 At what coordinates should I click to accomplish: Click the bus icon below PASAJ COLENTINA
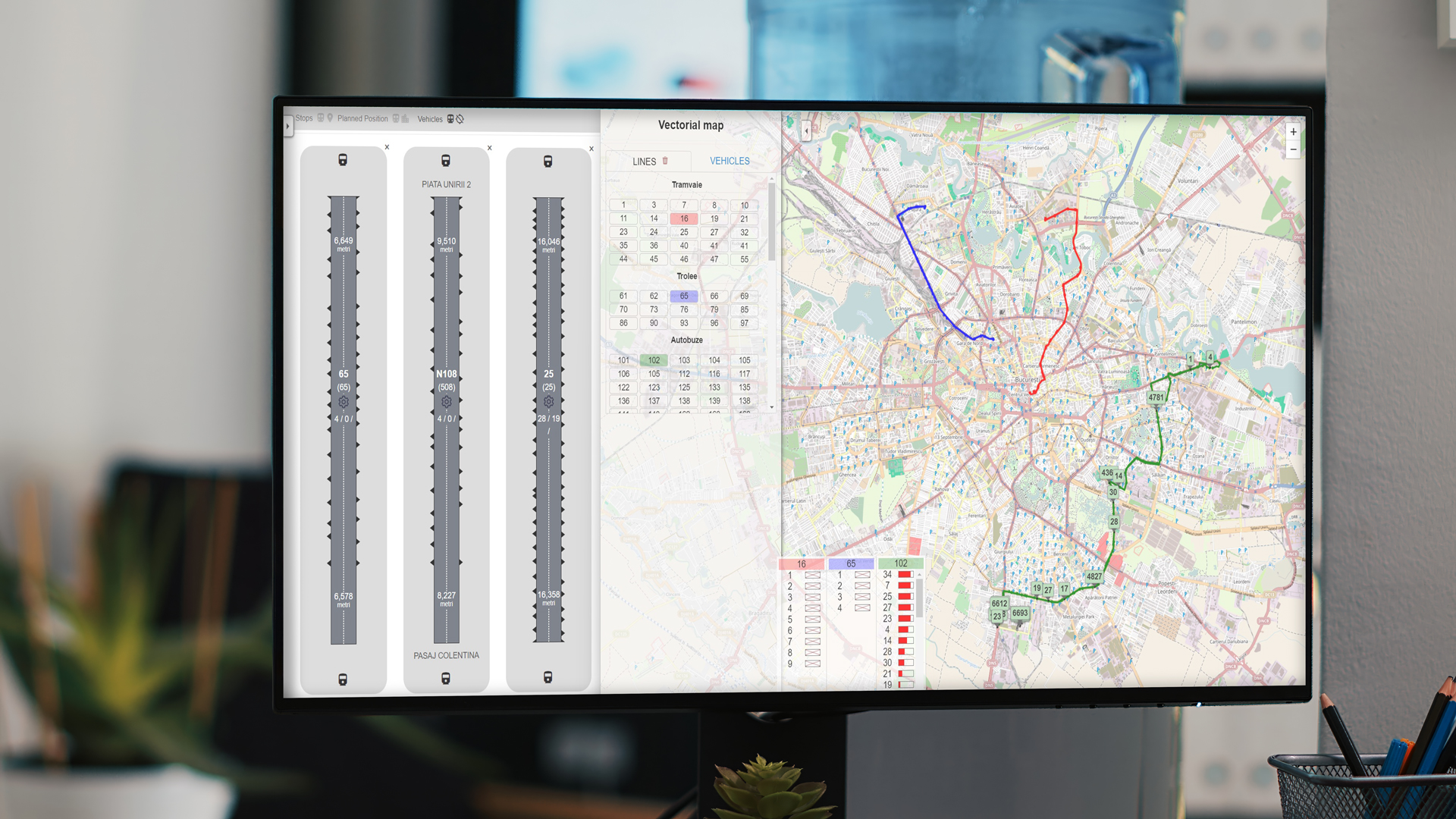click(x=446, y=679)
